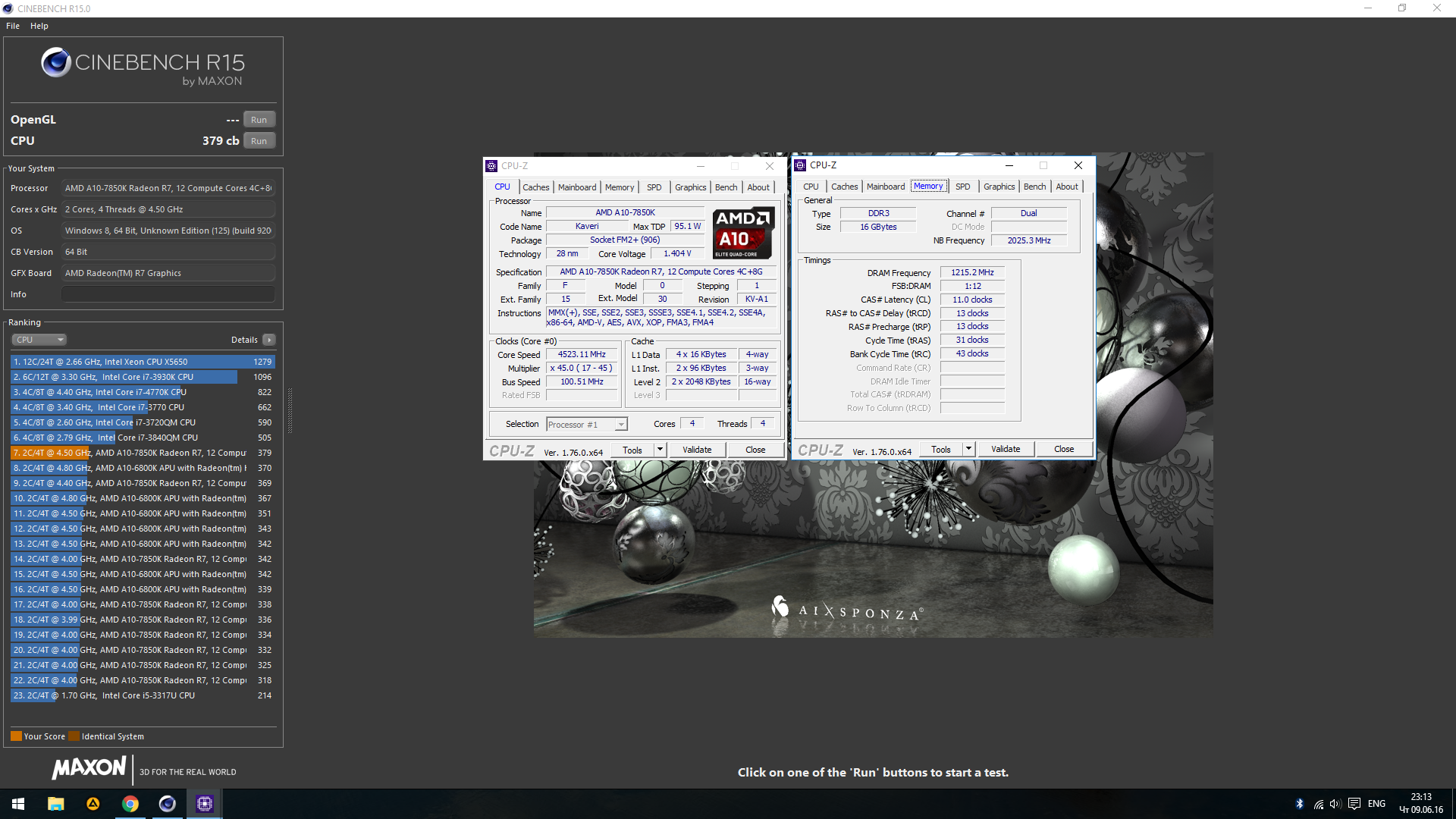Run the CPU benchmark test
Screen dimensions: 1456x819
(x=259, y=141)
